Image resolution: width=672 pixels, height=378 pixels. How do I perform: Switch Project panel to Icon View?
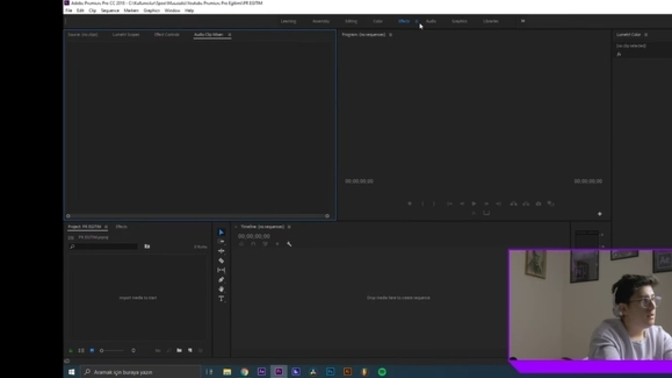[x=92, y=351]
